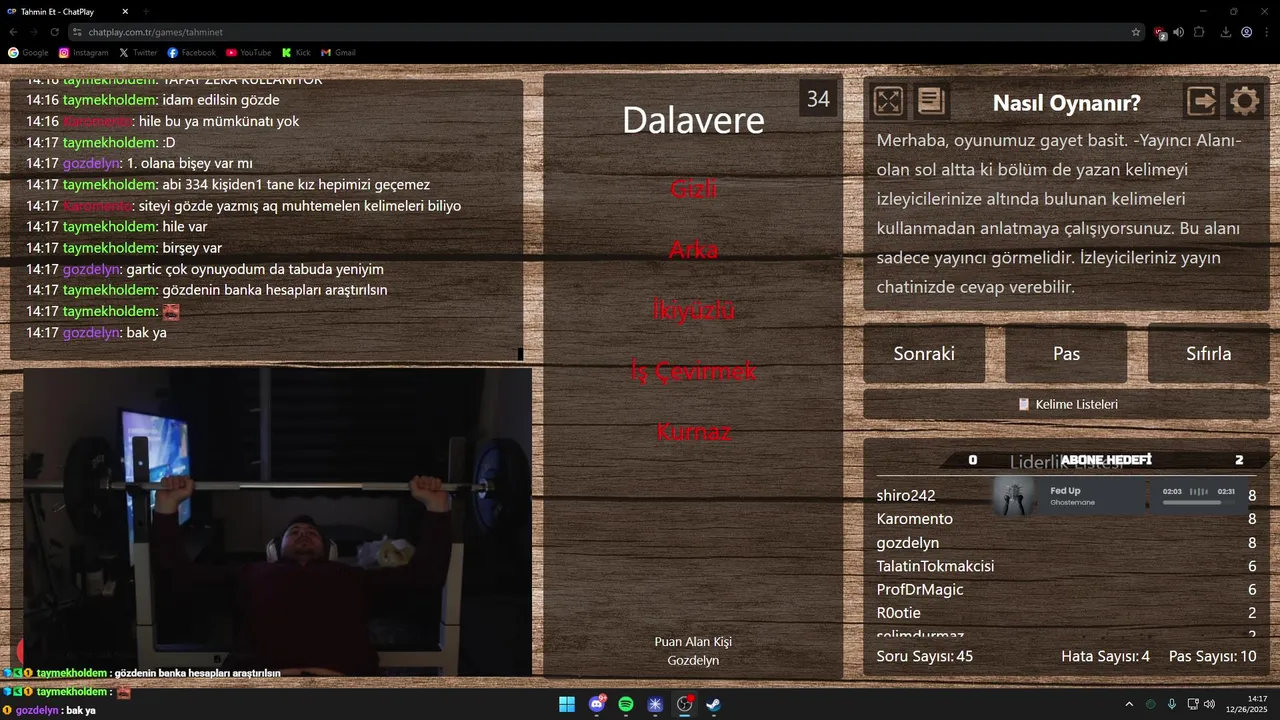
Task: Open browser downloads icon
Action: [x=1226, y=32]
